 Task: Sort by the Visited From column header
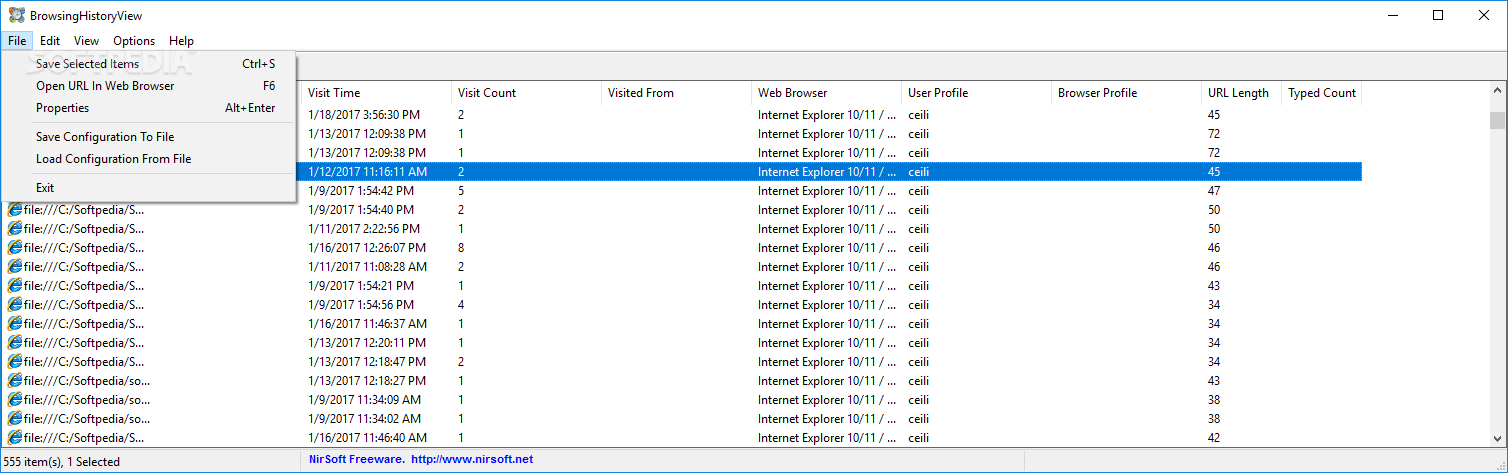coord(676,93)
